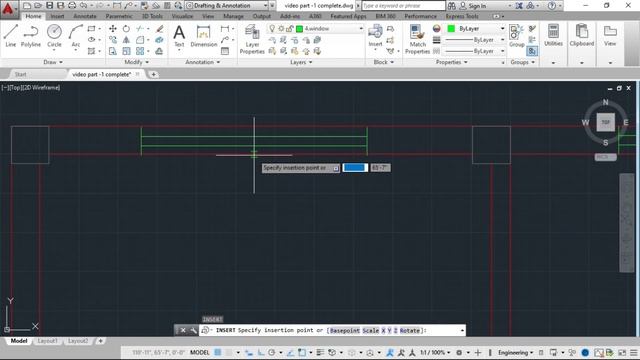This screenshot has height=360, width=640.
Task: Click the Copy tool in Modify panel
Action: pos(113,40)
